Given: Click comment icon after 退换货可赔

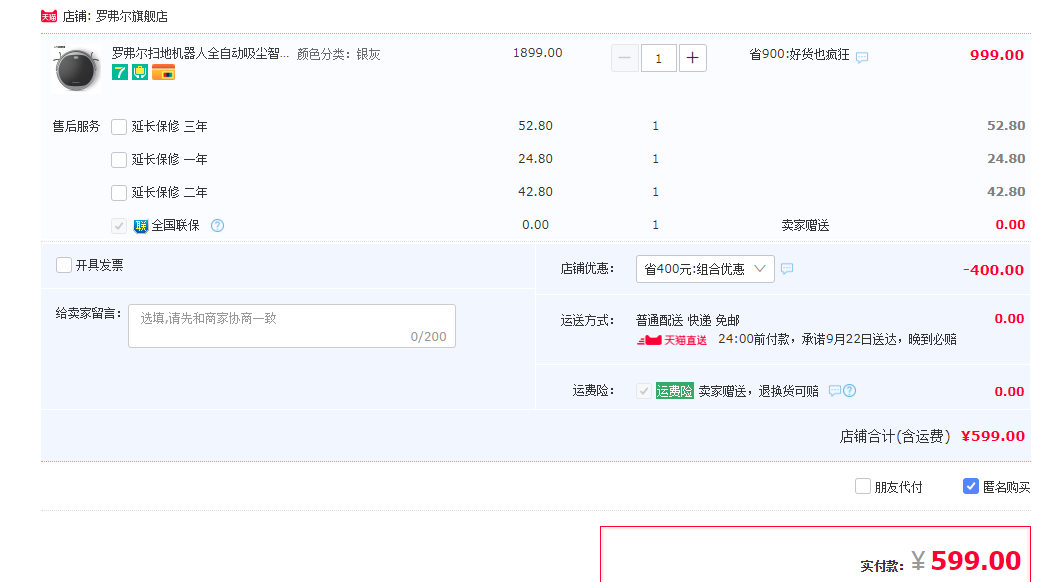Looking at the screenshot, I should tap(835, 391).
